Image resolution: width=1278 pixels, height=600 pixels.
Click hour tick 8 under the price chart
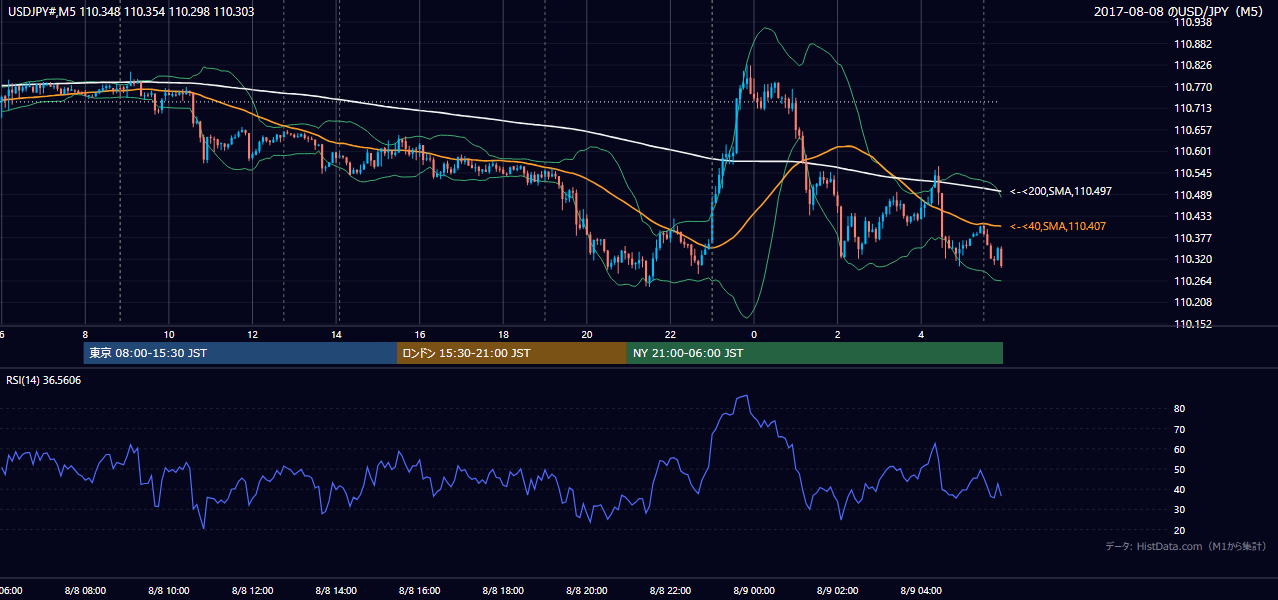coord(85,335)
